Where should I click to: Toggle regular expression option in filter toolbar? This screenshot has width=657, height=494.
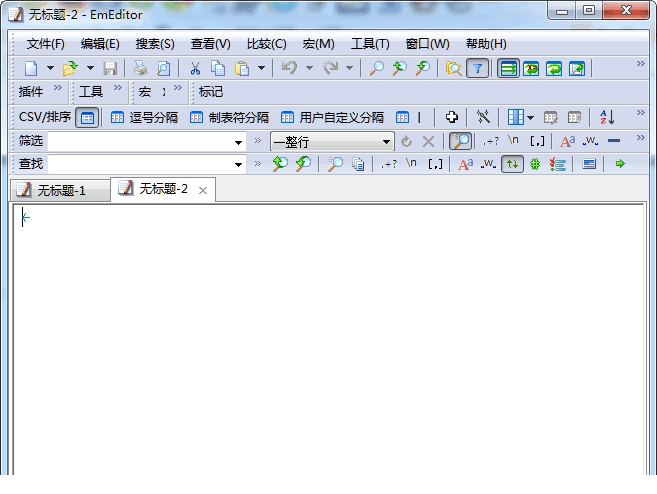(491, 141)
